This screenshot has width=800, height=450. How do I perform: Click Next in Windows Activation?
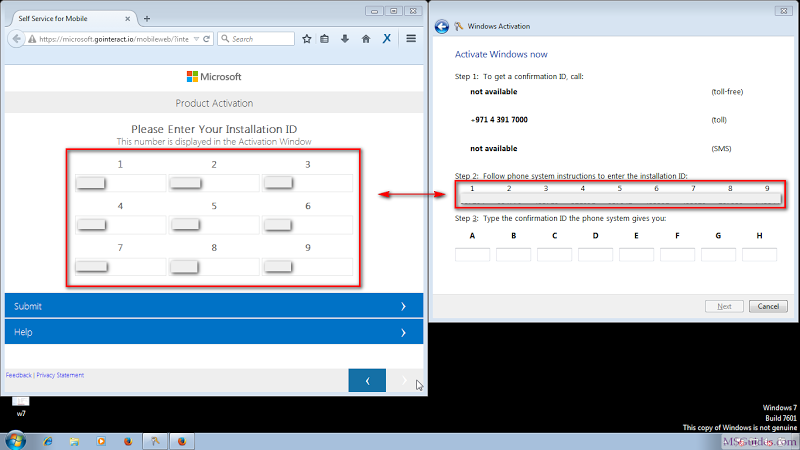[724, 306]
